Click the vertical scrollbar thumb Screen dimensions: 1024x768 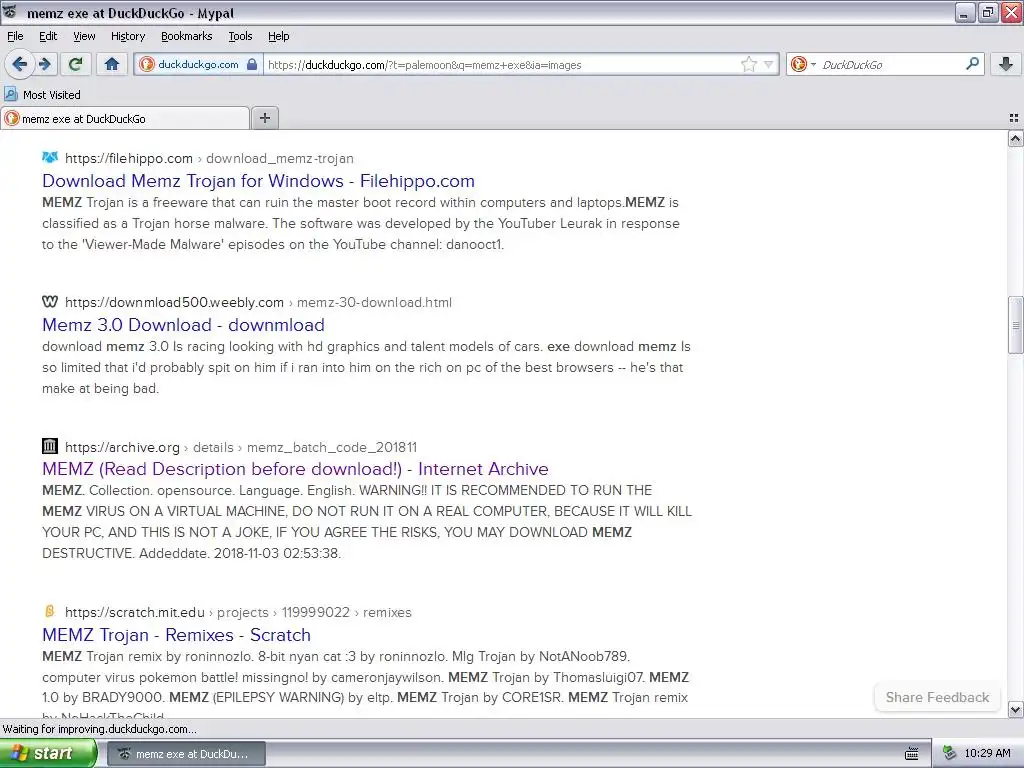tap(1016, 325)
